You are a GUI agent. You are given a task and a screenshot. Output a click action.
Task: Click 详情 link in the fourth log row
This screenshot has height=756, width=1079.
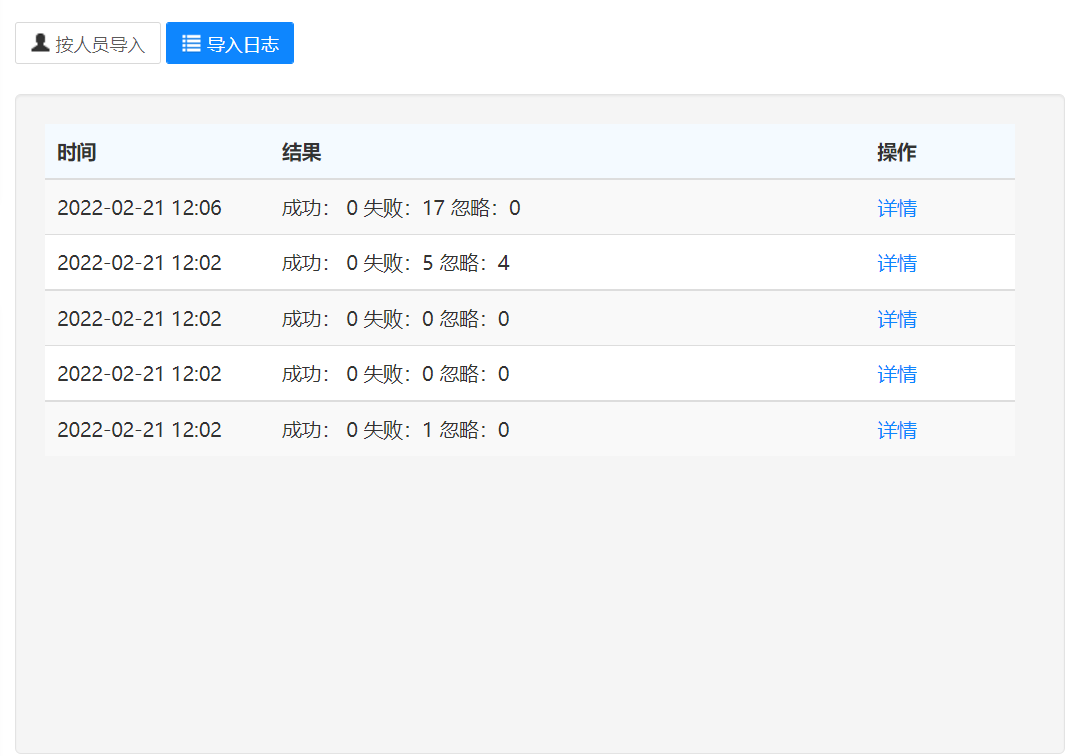coord(897,374)
